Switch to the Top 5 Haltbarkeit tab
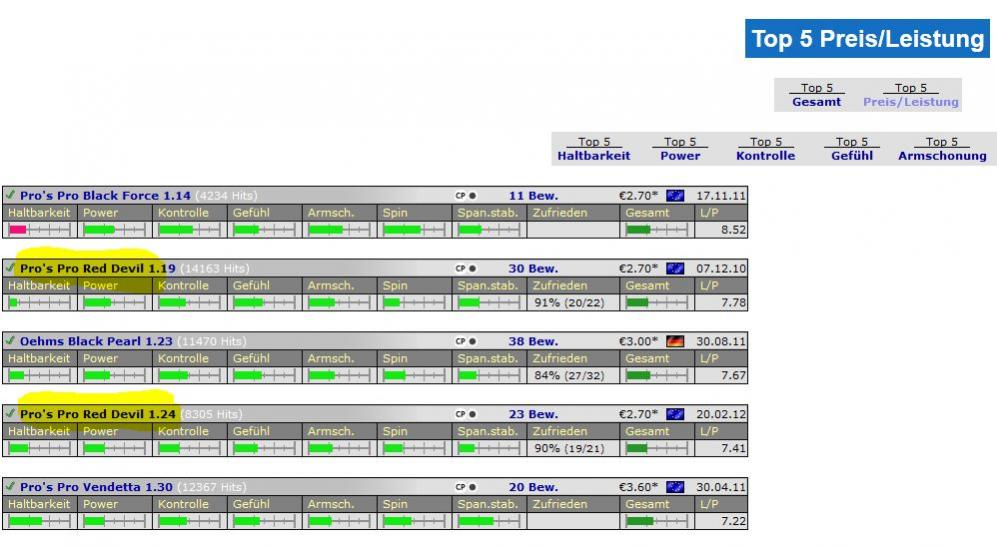997x549 pixels. (x=594, y=149)
